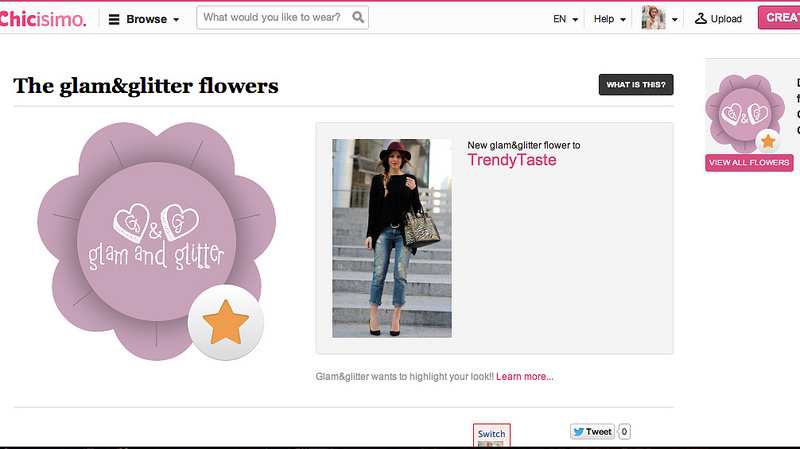Open the TrendyTaste outfit photo

(392, 238)
